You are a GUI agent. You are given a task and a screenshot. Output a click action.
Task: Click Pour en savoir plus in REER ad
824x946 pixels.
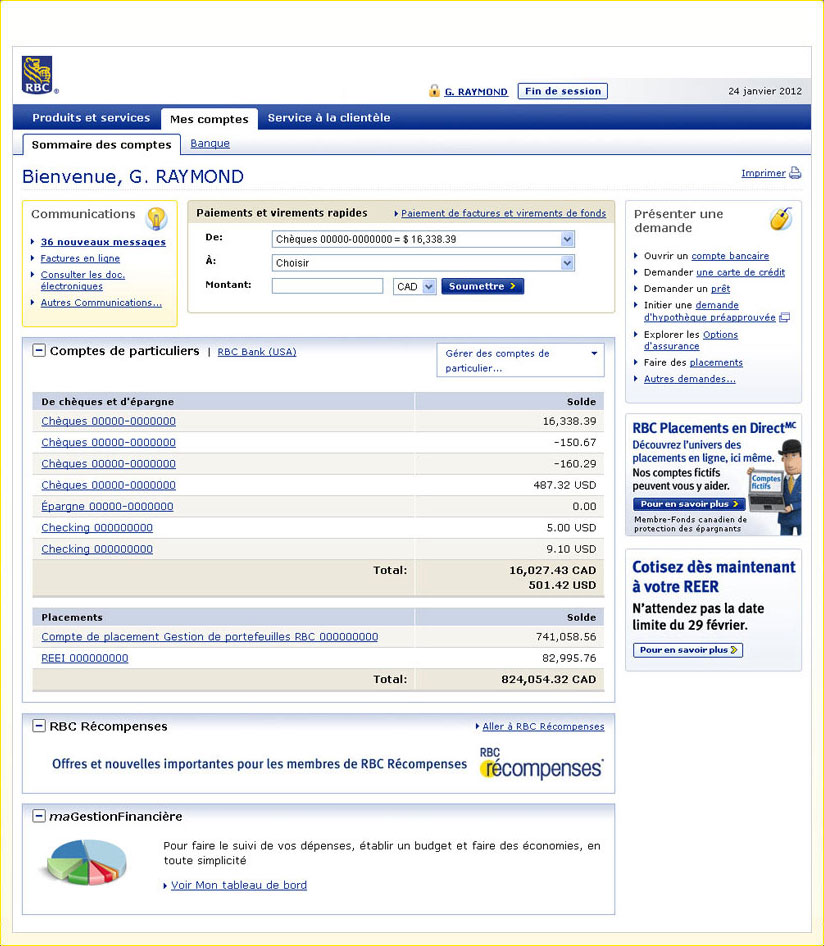(x=688, y=650)
